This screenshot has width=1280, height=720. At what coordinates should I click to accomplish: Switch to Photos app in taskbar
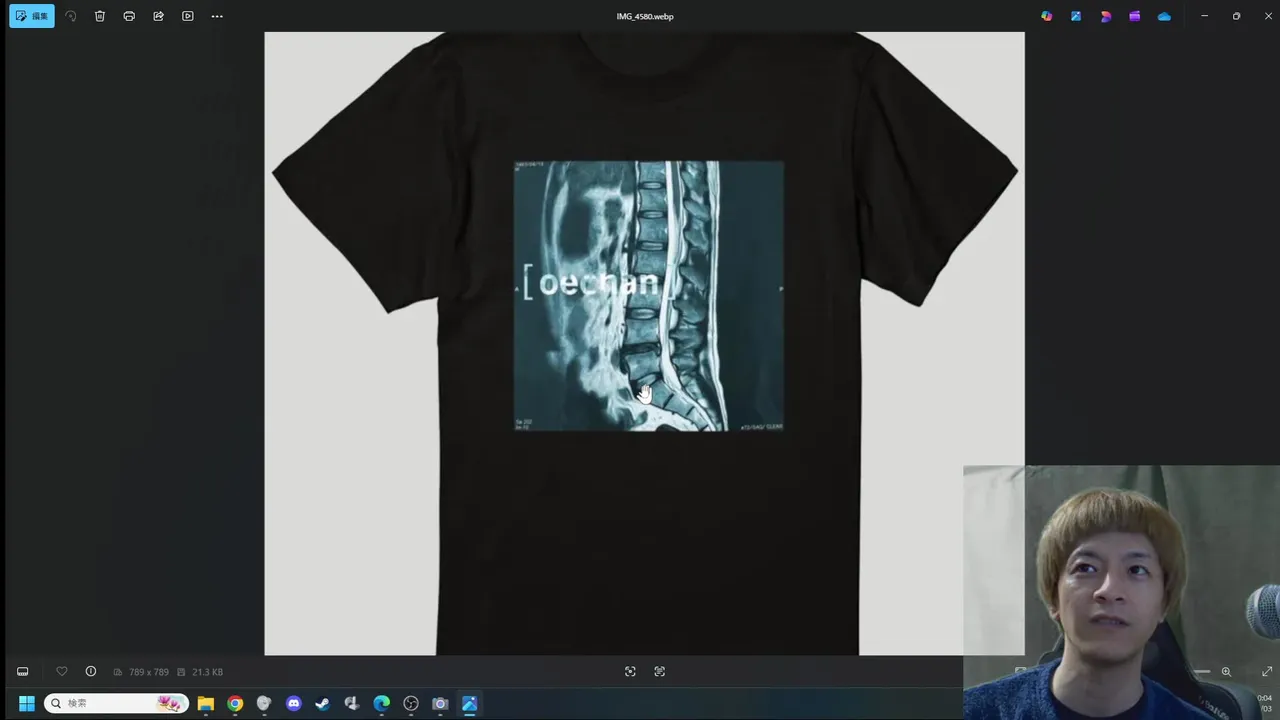(470, 704)
